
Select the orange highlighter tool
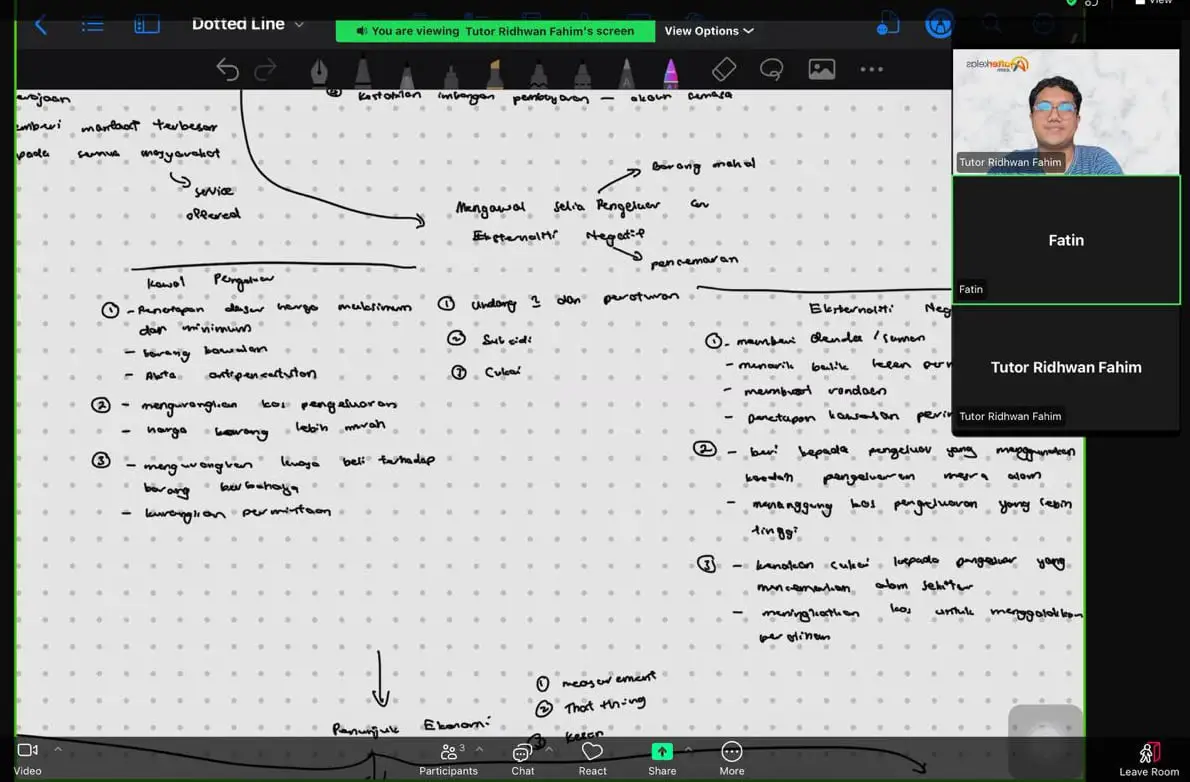pyautogui.click(x=494, y=73)
